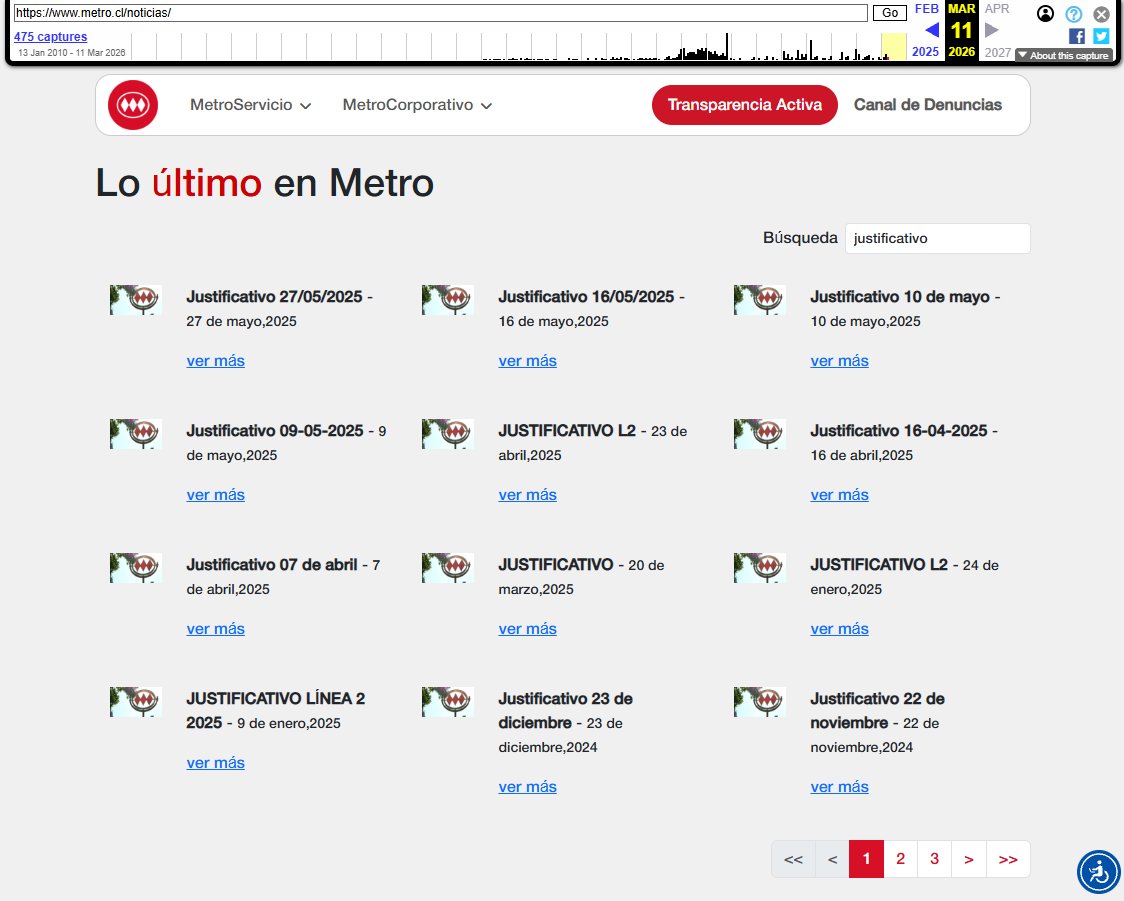Image resolution: width=1124 pixels, height=901 pixels.
Task: Click the Go button in Wayback bar
Action: point(890,13)
